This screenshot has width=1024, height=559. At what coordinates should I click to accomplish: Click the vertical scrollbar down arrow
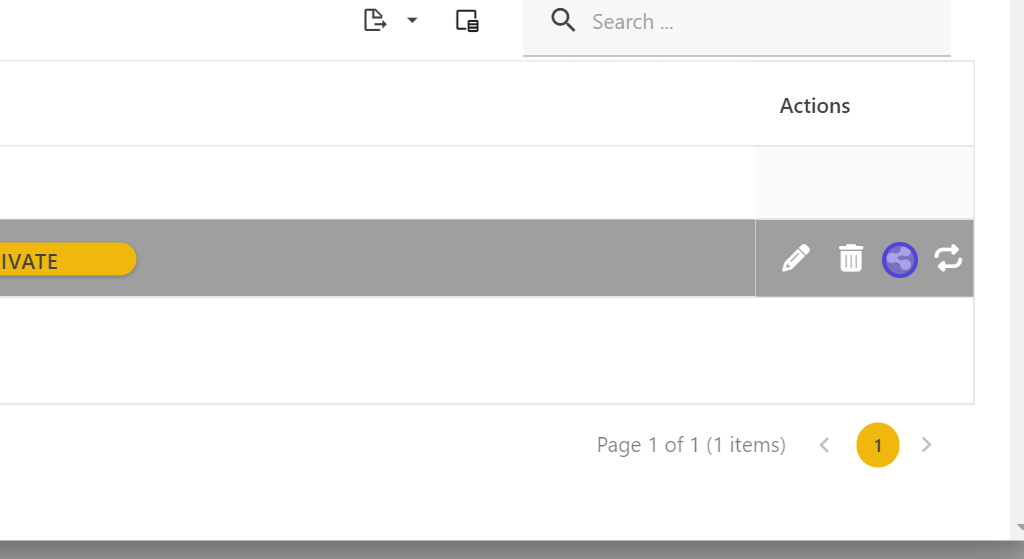click(x=1018, y=529)
